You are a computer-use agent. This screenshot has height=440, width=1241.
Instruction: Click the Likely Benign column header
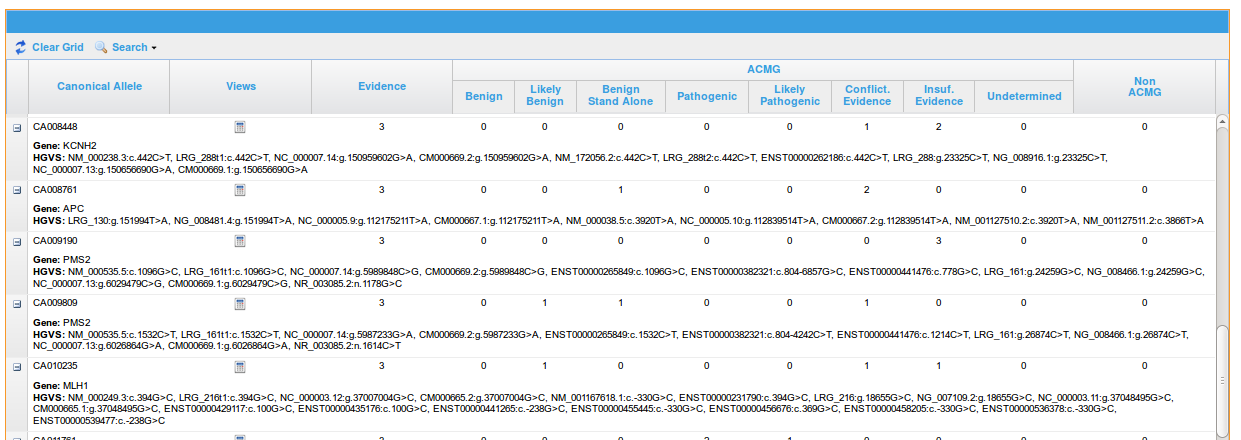545,96
